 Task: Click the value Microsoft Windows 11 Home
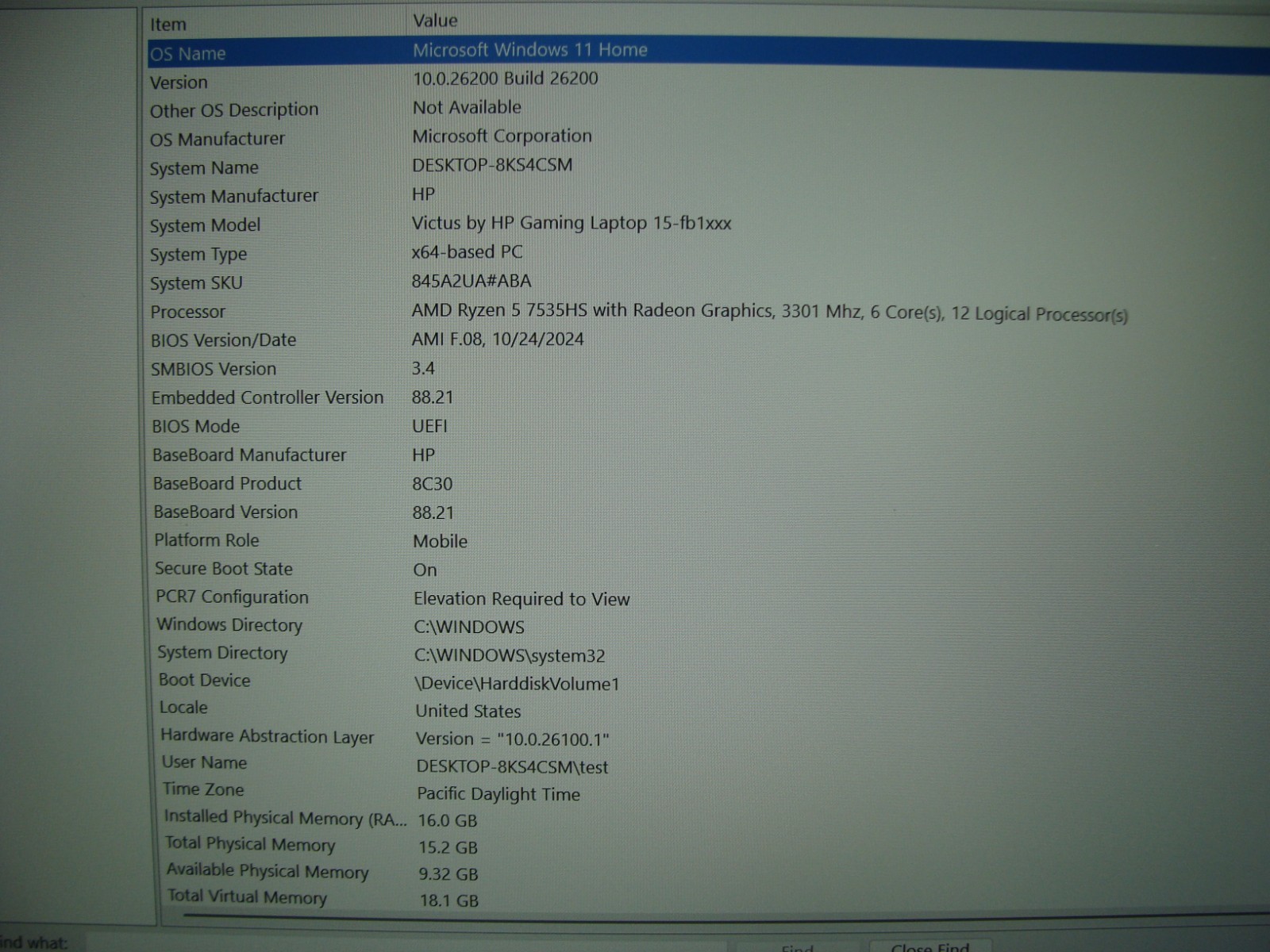tap(529, 50)
